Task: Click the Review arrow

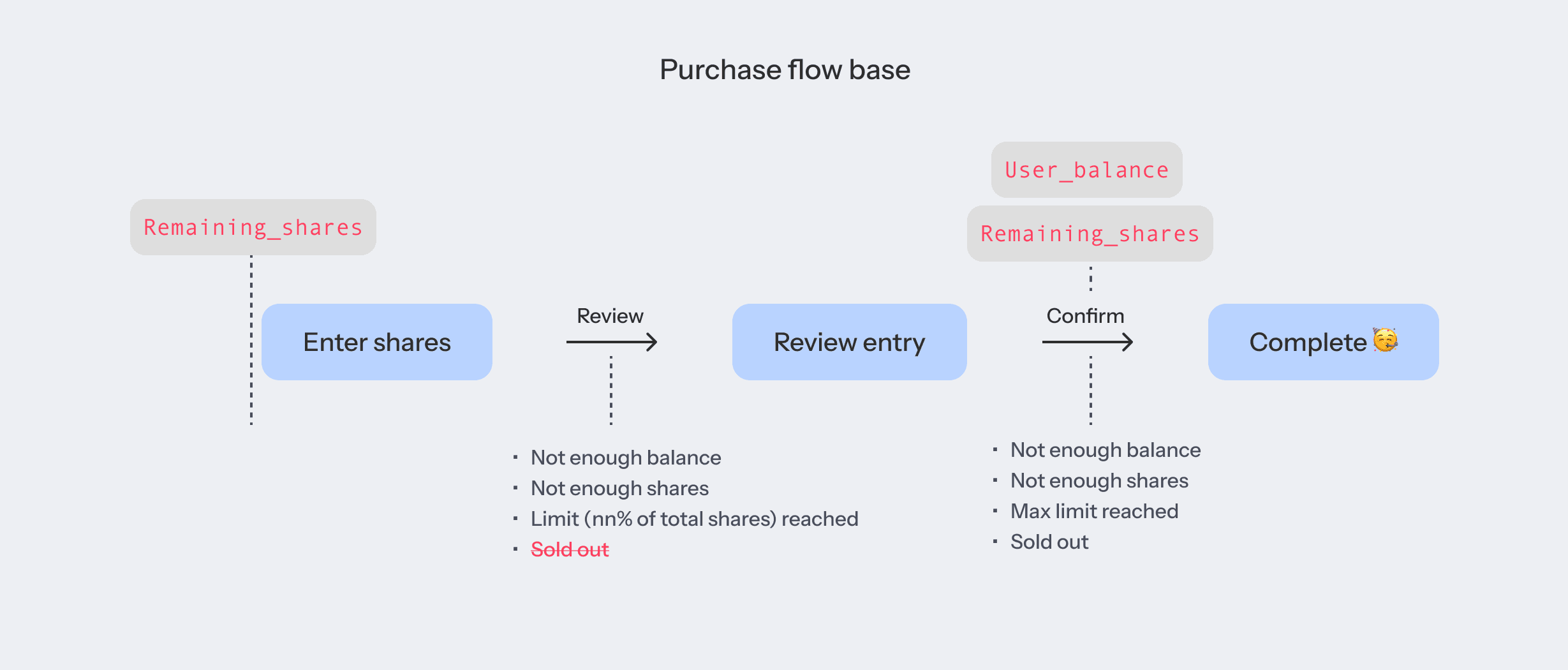Action: click(x=612, y=342)
